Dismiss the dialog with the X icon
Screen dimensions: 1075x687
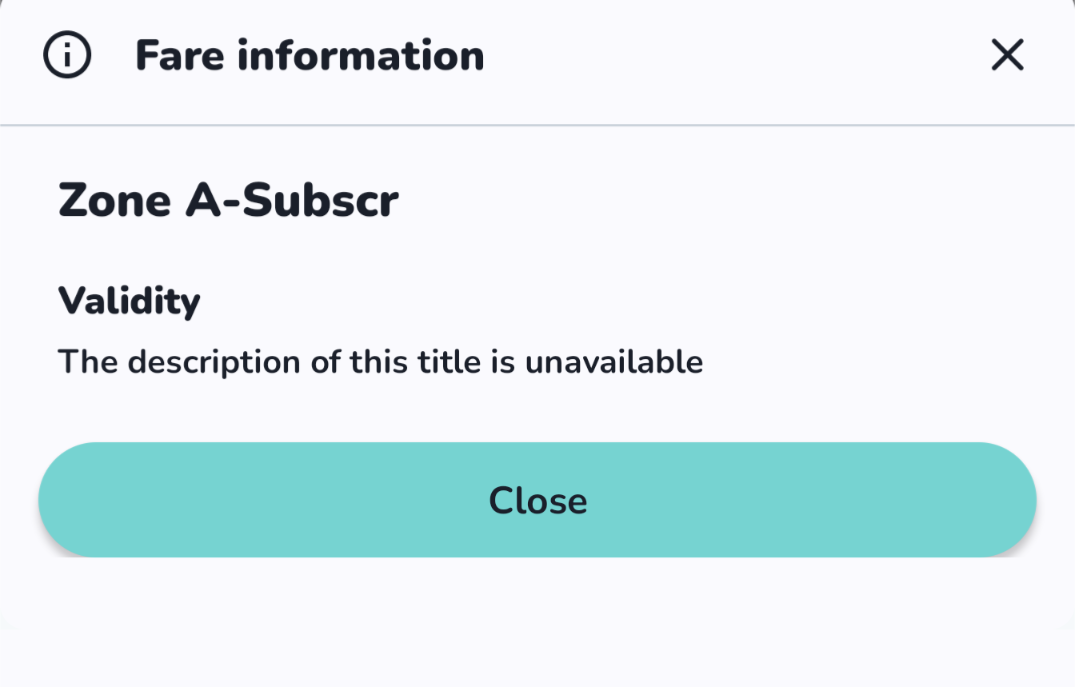(x=1007, y=55)
